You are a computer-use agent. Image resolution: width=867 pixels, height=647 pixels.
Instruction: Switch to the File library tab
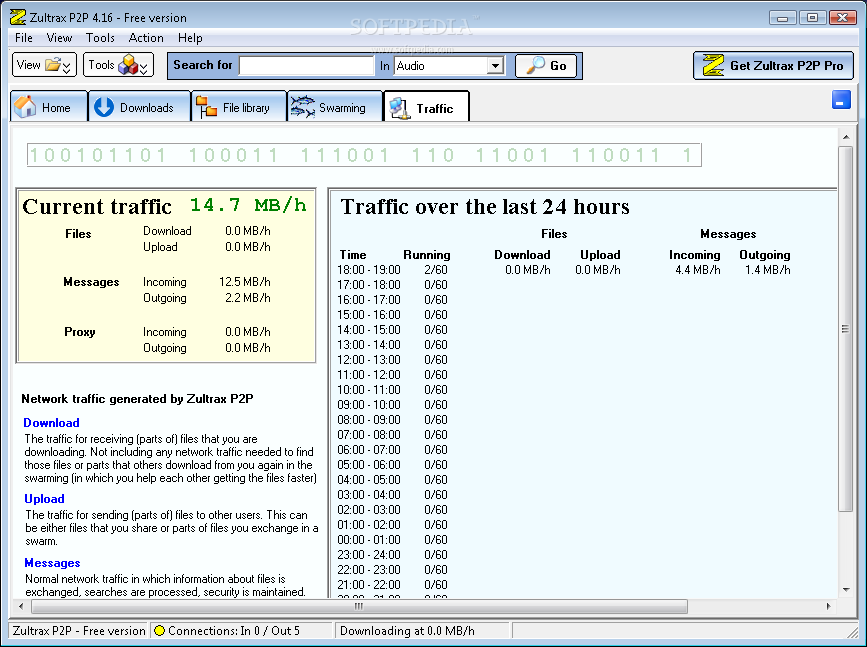[x=239, y=107]
